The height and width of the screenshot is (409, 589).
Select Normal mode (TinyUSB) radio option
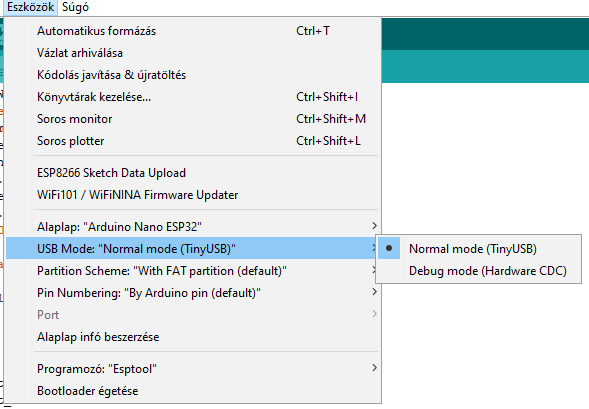(479, 249)
